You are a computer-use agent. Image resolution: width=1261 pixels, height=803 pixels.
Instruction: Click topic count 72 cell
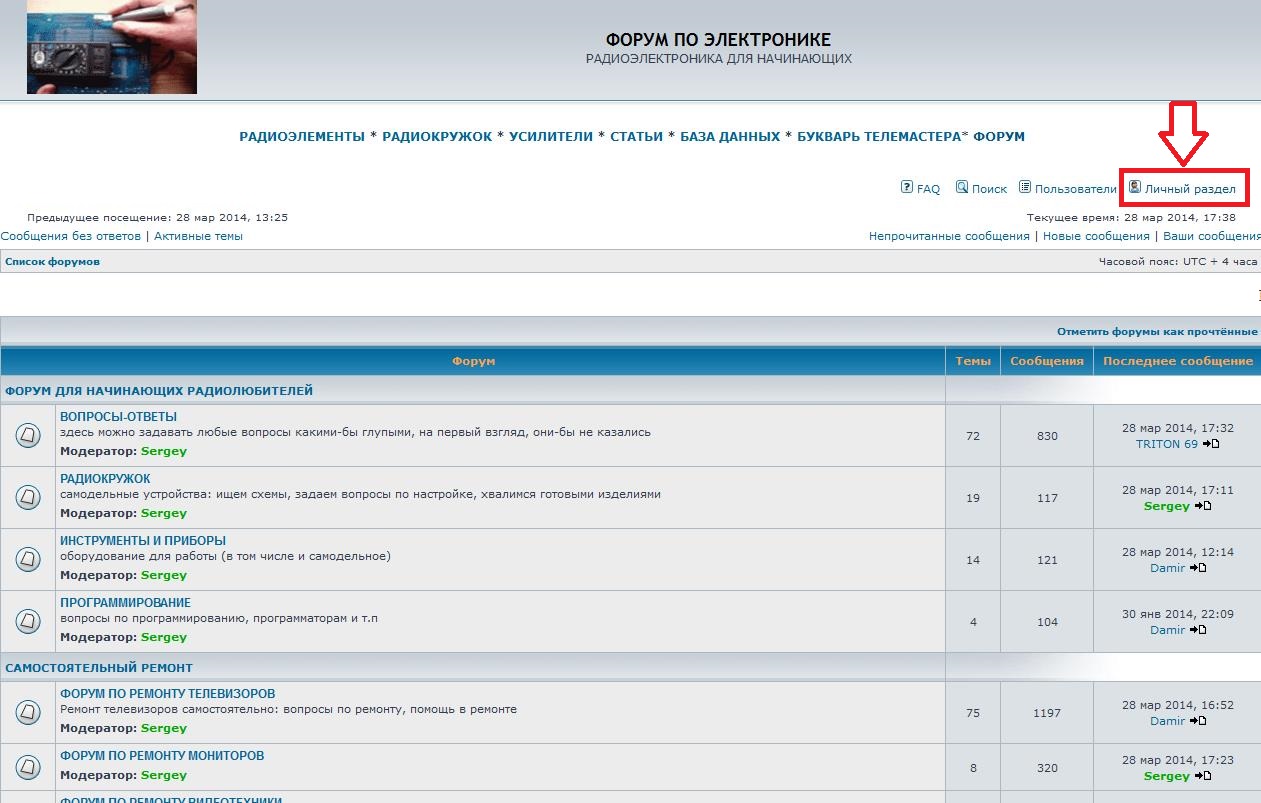(x=973, y=436)
